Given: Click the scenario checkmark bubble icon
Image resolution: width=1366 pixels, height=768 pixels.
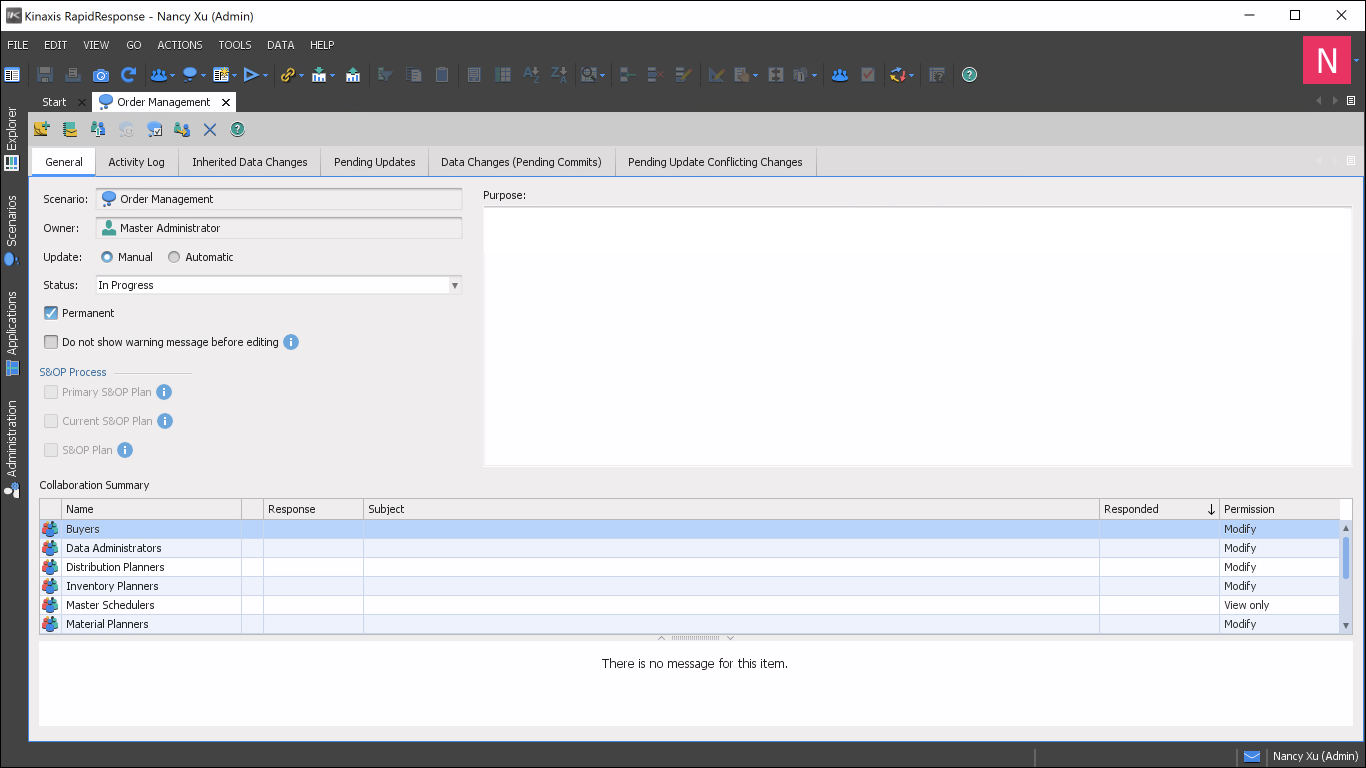Looking at the screenshot, I should click(x=154, y=129).
